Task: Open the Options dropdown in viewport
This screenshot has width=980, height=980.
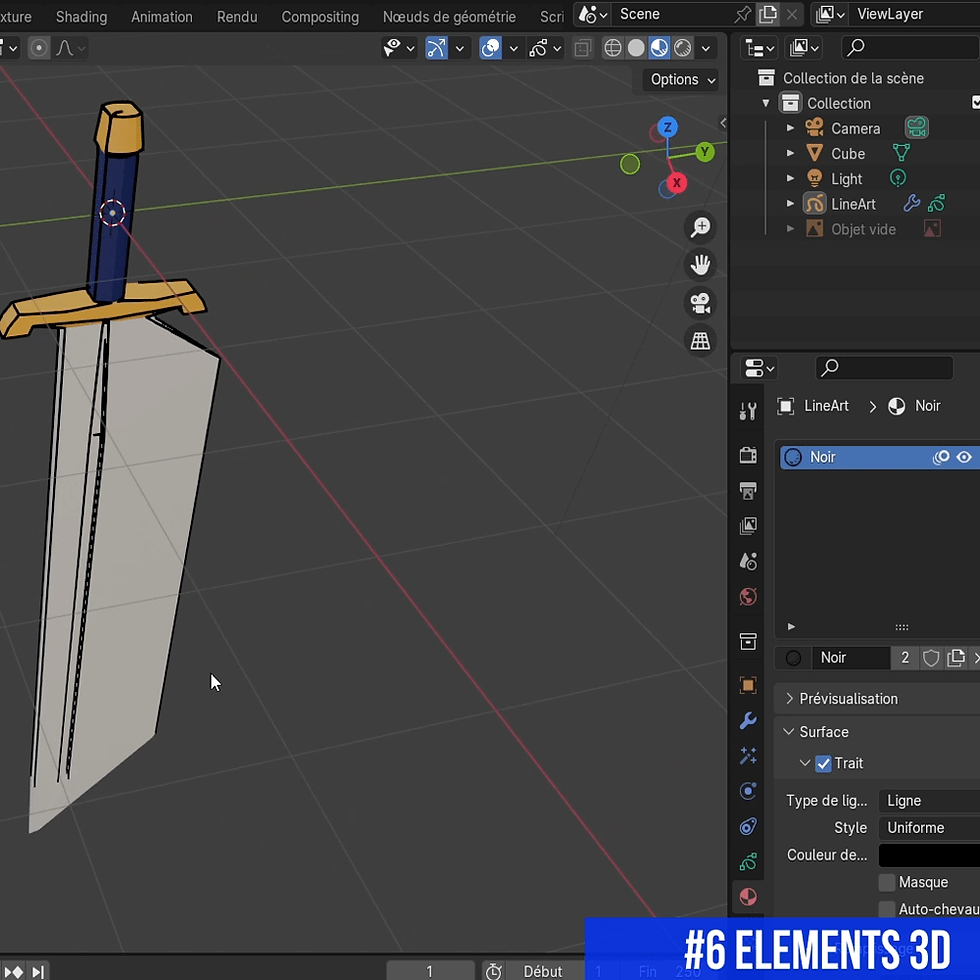Action: [681, 80]
